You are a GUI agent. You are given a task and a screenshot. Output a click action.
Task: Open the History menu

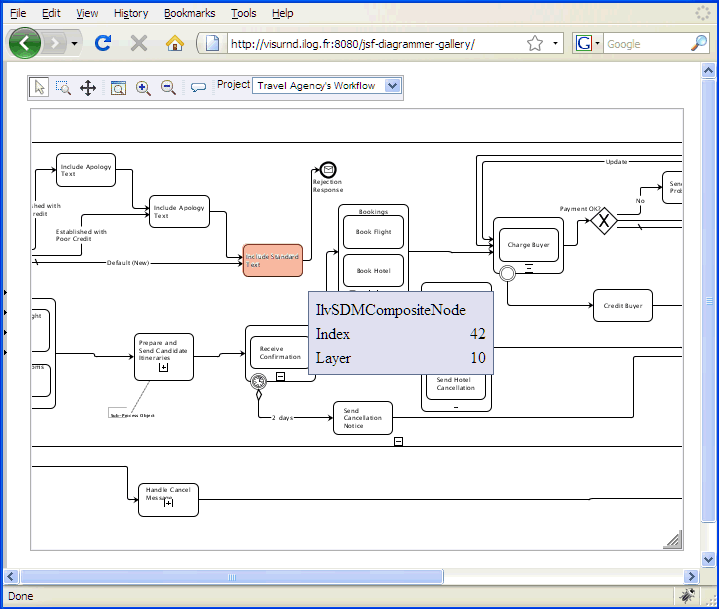(131, 13)
